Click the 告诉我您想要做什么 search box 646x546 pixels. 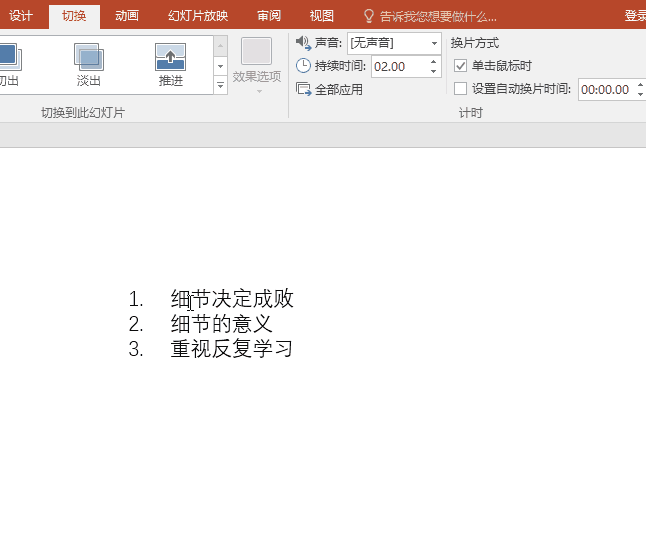438,16
